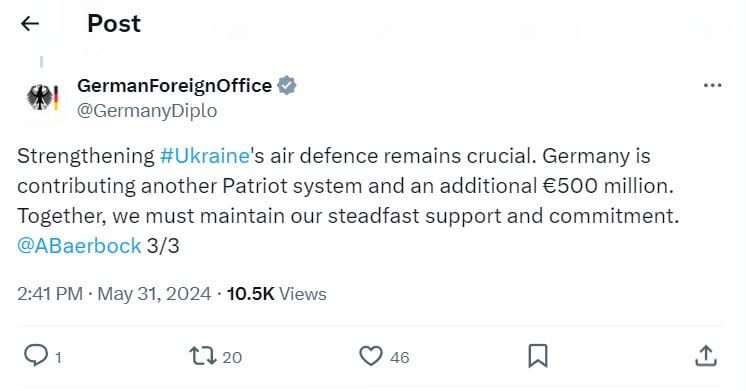View the 10.5K Views analytics

point(276,293)
